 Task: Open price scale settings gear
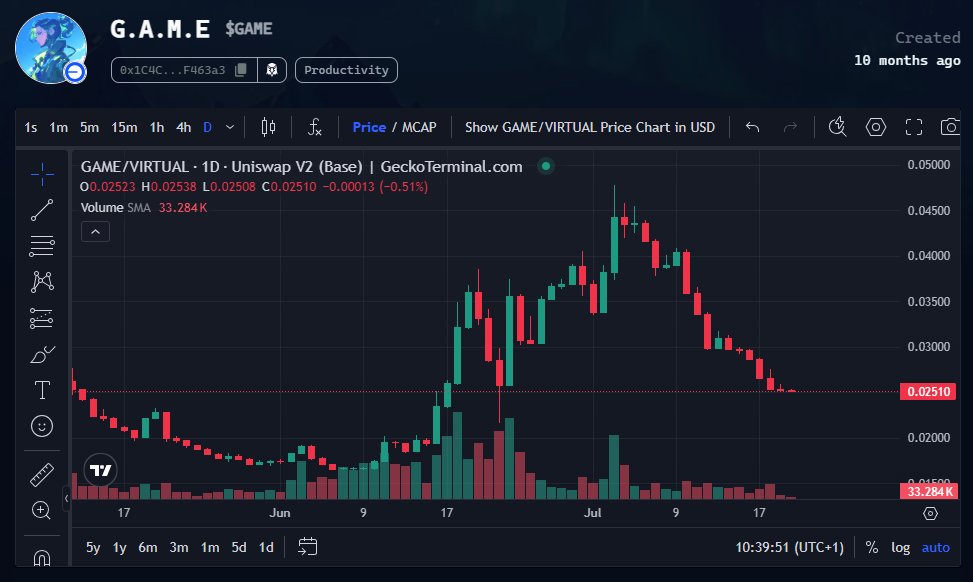point(930,513)
